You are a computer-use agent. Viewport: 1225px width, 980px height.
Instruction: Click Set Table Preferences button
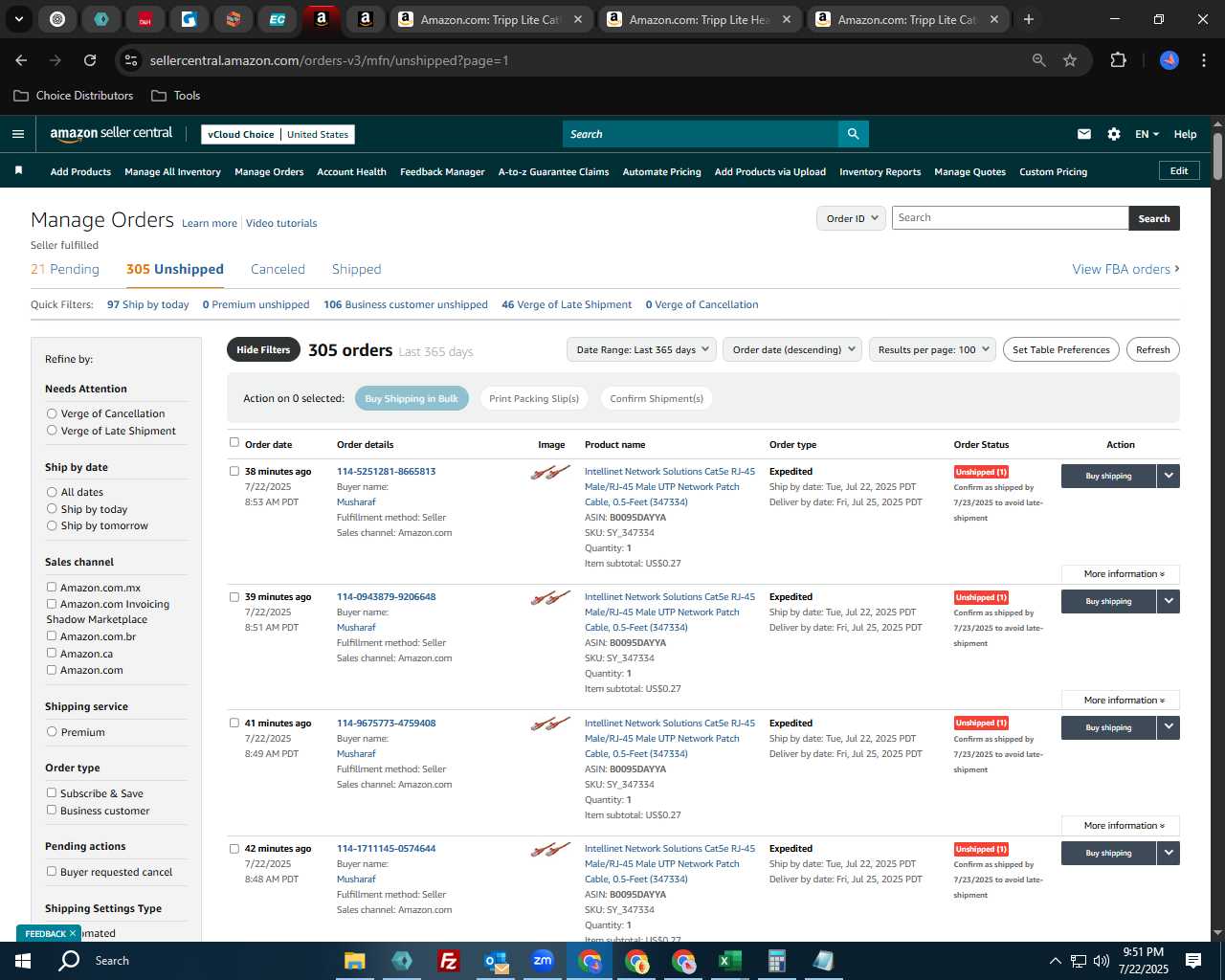click(1061, 349)
